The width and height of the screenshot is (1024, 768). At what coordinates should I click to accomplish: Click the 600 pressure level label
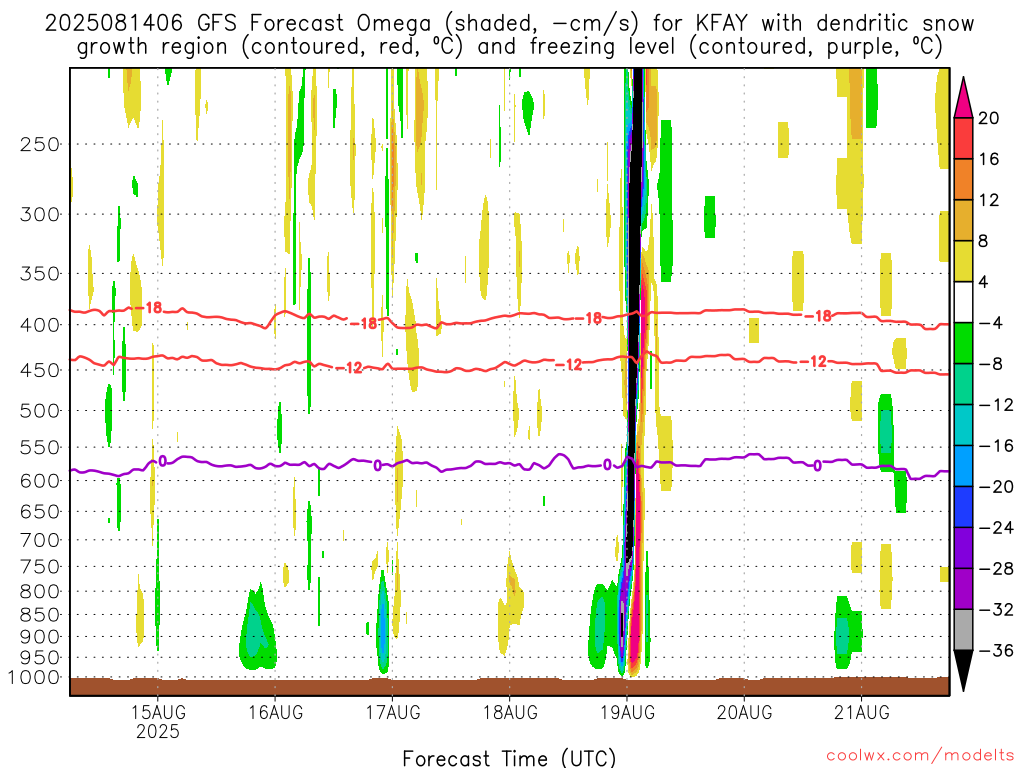[x=40, y=481]
